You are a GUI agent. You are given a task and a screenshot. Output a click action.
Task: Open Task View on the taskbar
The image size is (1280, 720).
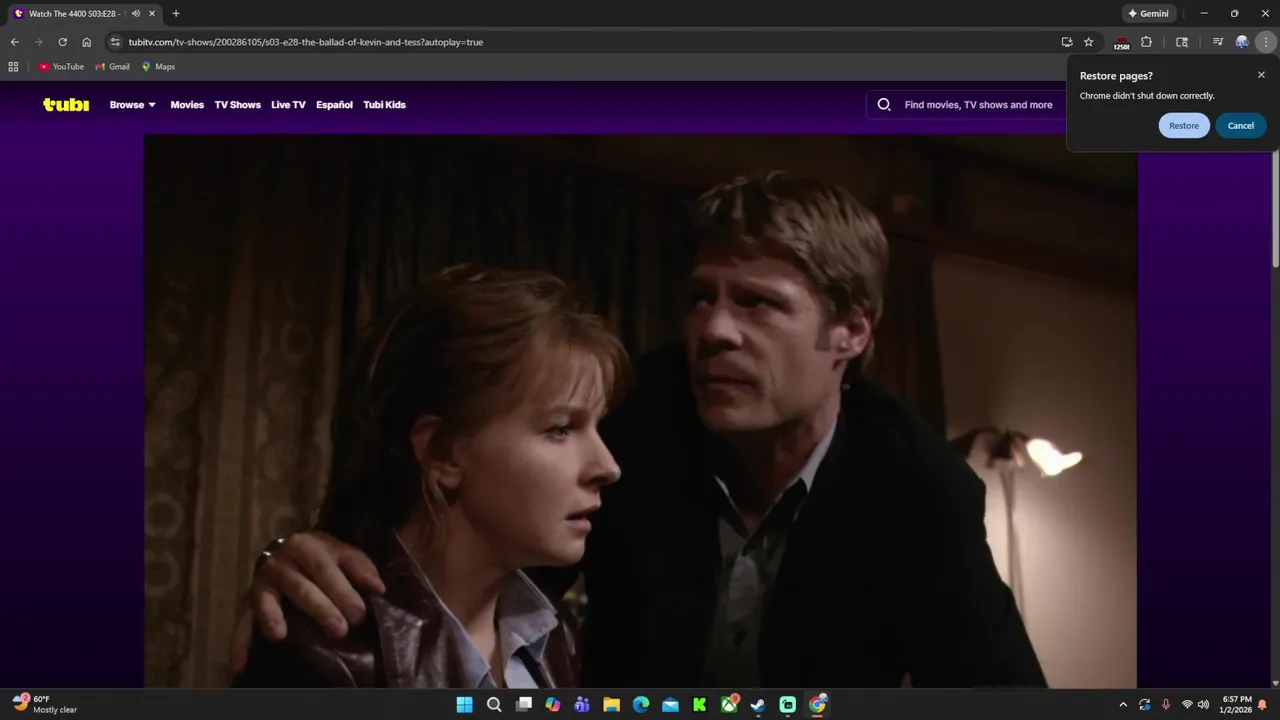pyautogui.click(x=524, y=705)
